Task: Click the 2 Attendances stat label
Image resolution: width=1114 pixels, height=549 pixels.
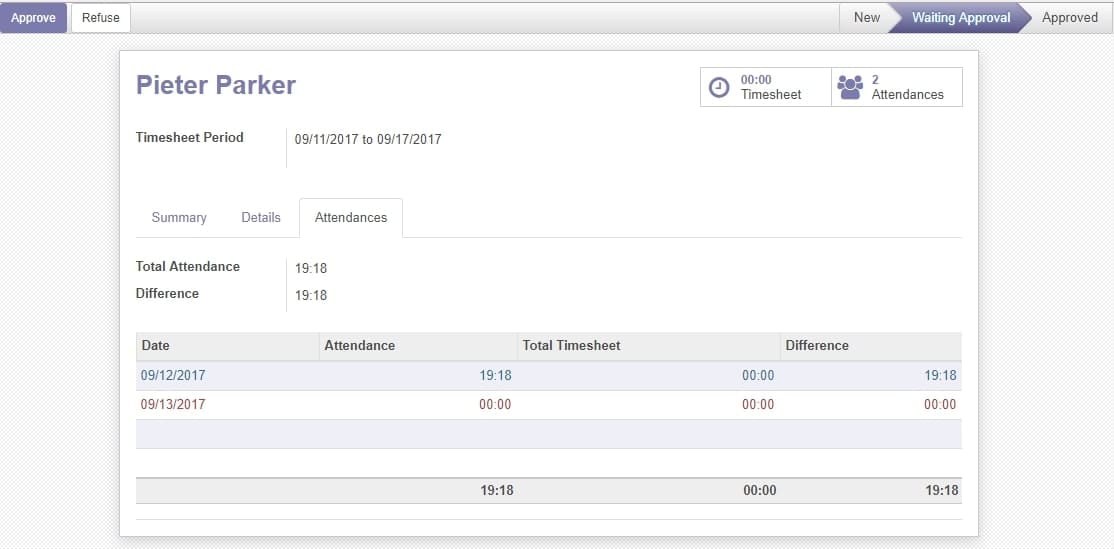Action: click(907, 87)
